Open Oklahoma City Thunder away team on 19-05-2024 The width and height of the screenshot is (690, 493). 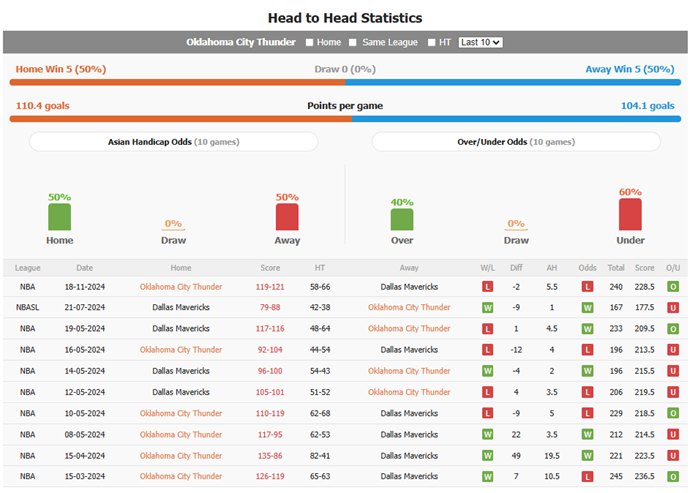pos(409,329)
